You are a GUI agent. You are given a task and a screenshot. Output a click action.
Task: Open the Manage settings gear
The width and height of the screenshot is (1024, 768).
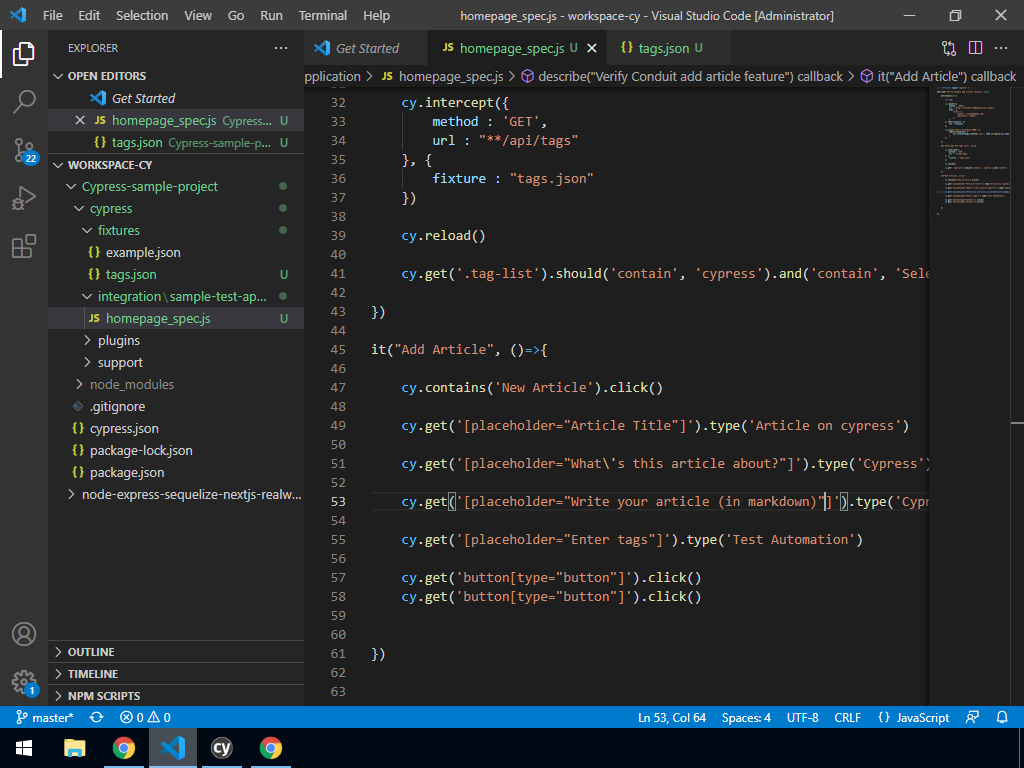24,682
